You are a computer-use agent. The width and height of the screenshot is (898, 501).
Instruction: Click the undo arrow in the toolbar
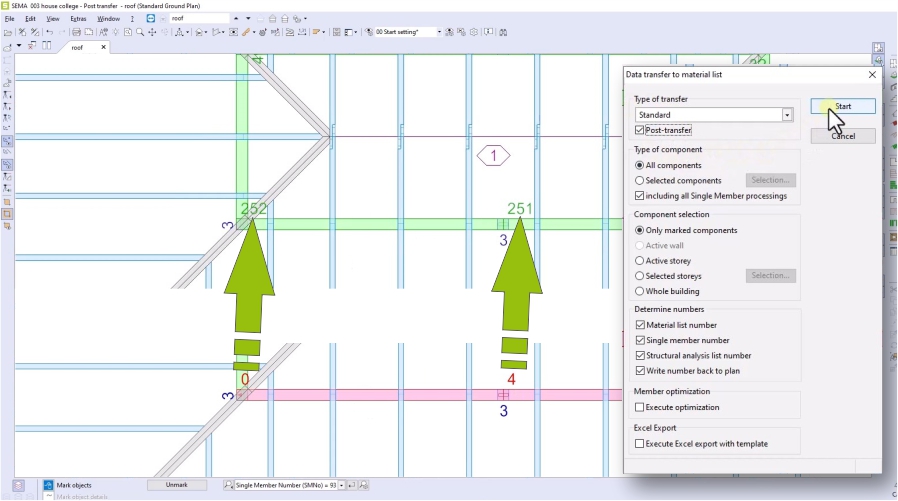pos(49,32)
